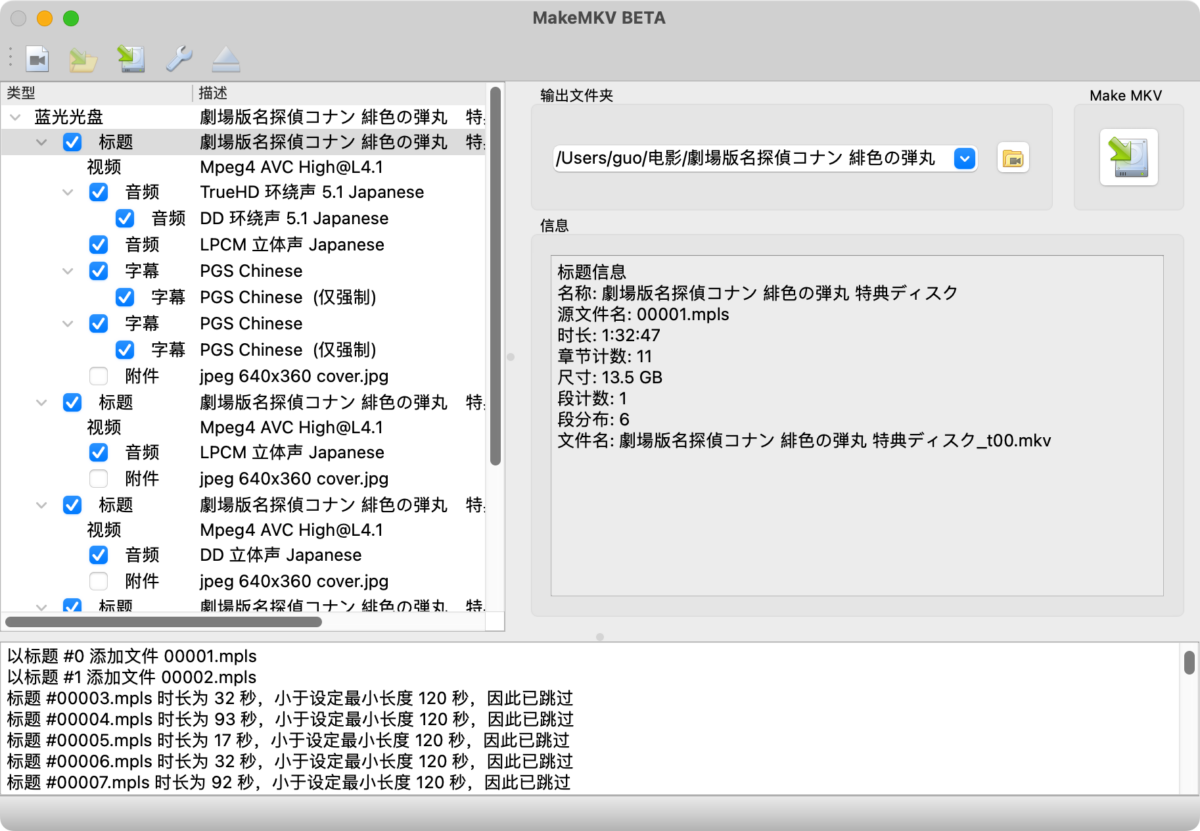1200x831 pixels.
Task: Open preferences with the wrench icon
Action: pyautogui.click(x=179, y=59)
